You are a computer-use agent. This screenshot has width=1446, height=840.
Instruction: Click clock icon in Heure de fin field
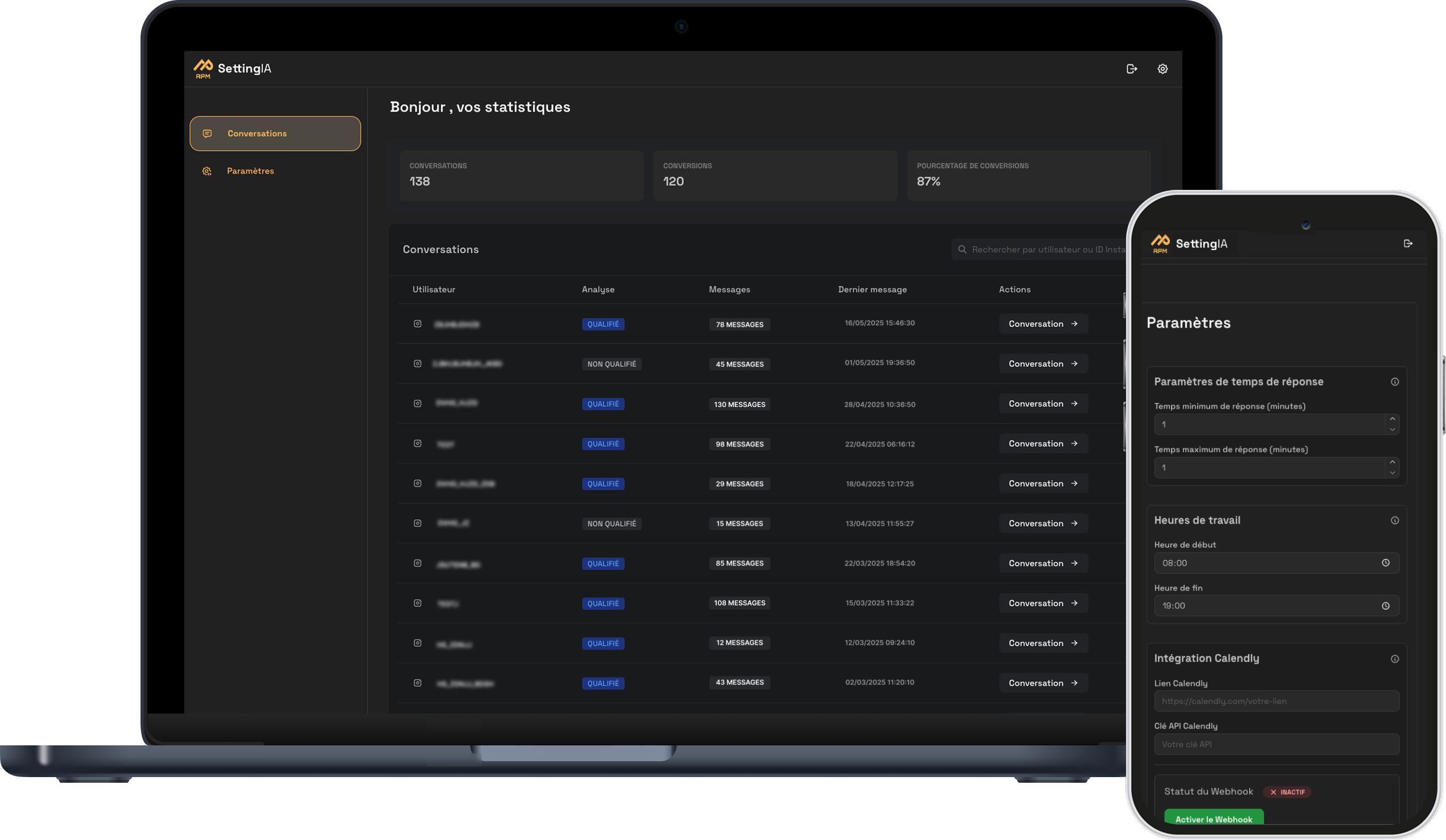1385,606
